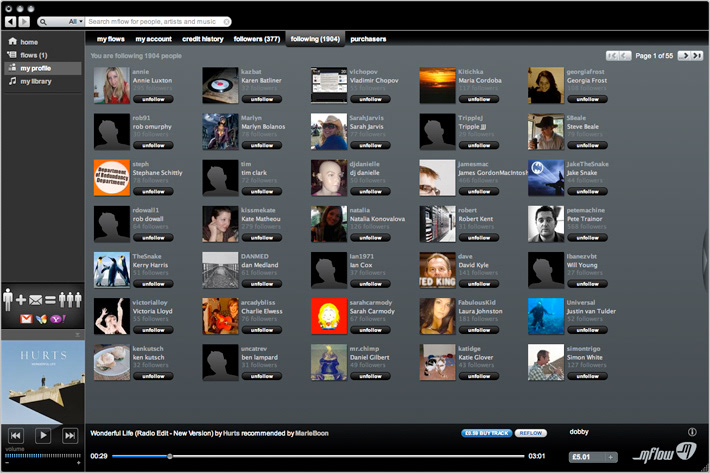Go to the previous track
Viewport: 710px width, 473px height.
[x=16, y=435]
